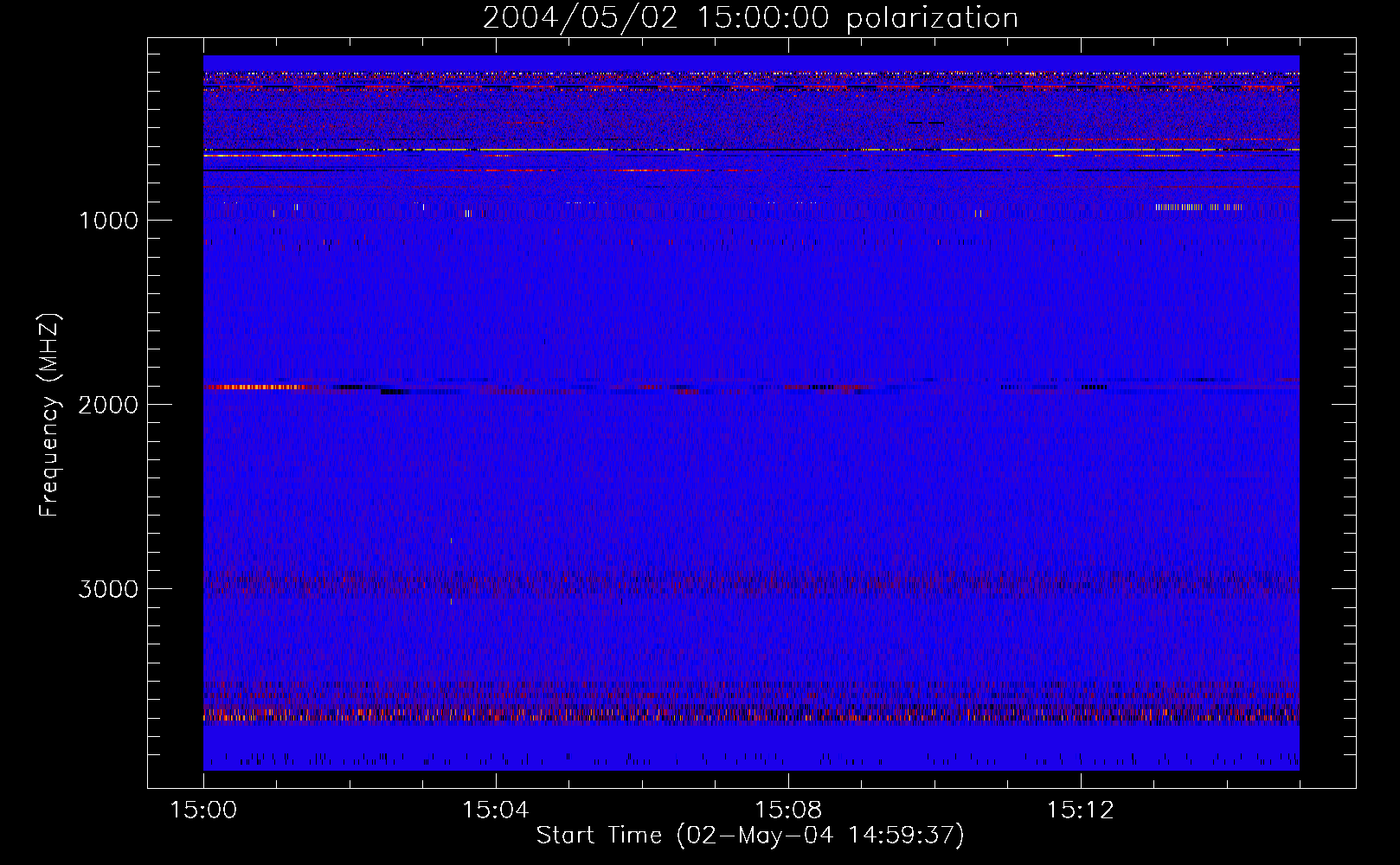Image resolution: width=1400 pixels, height=865 pixels.
Task: Click the 15:04 time tick label
Action: [x=495, y=811]
